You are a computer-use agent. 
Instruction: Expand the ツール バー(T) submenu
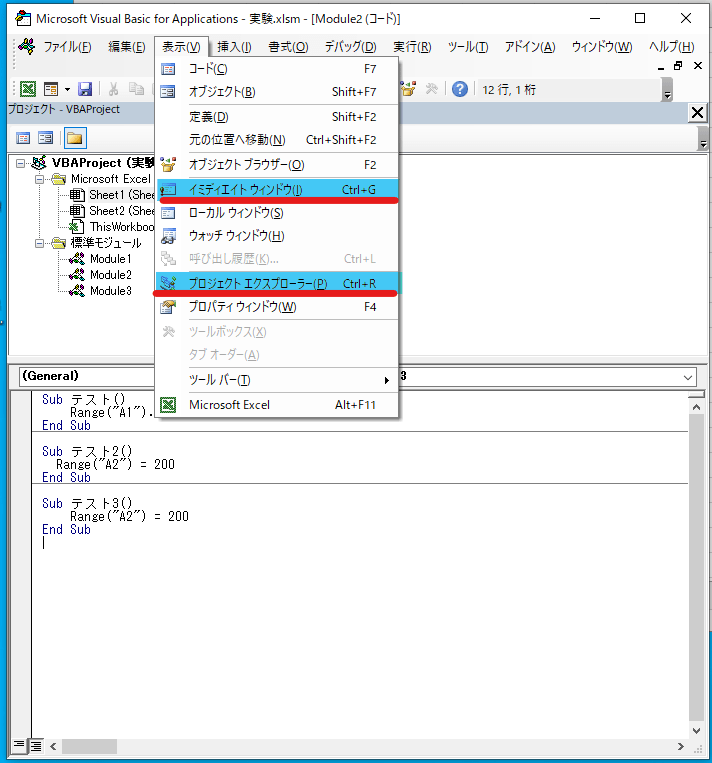pos(277,380)
